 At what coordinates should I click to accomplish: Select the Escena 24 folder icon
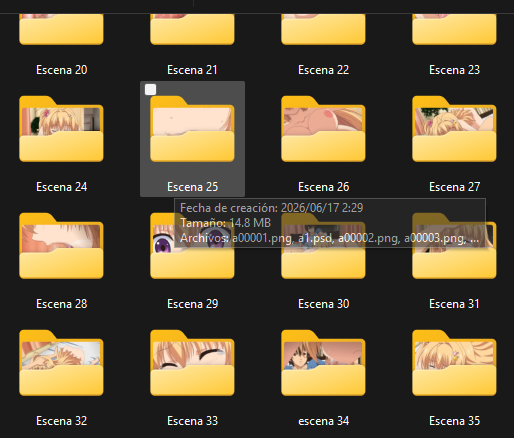tap(61, 129)
